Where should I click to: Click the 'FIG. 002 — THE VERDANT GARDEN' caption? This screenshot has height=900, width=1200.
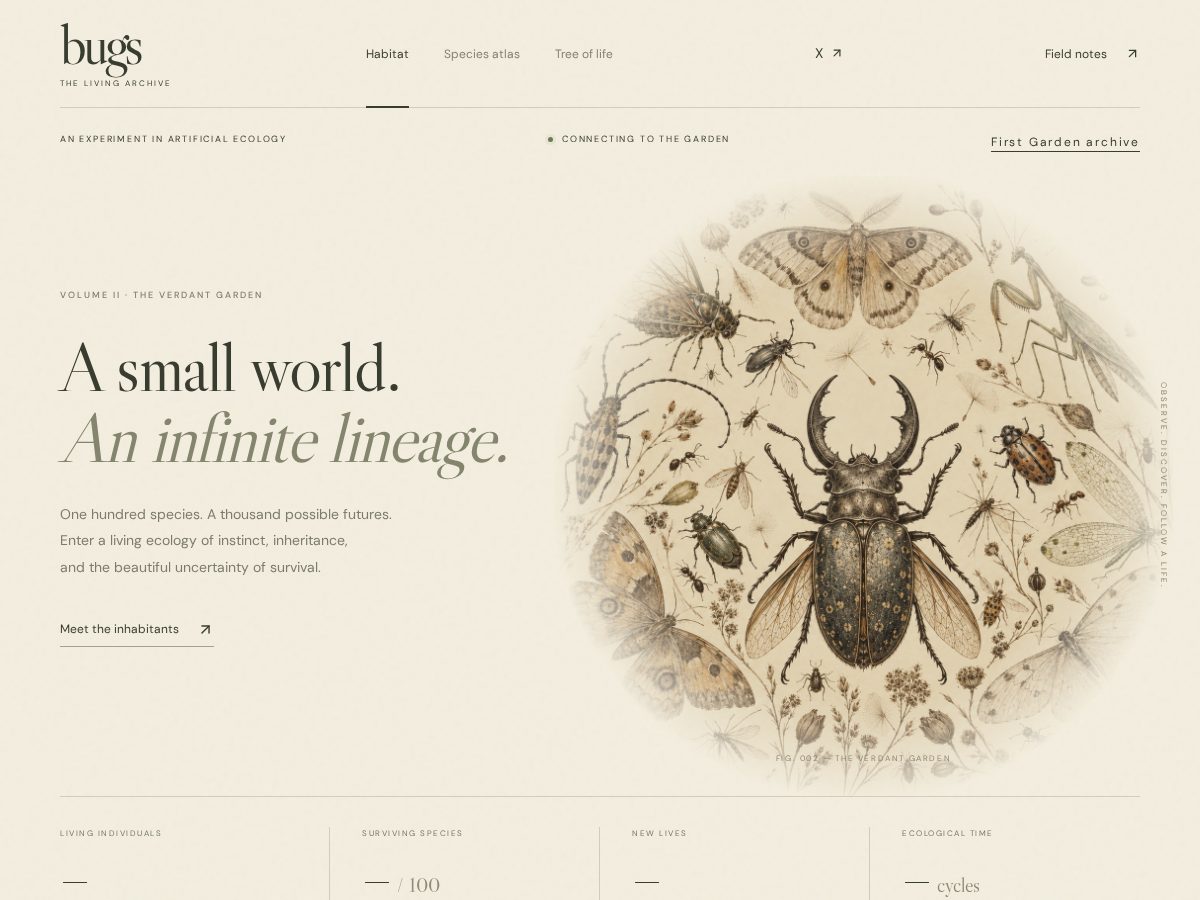click(x=863, y=758)
